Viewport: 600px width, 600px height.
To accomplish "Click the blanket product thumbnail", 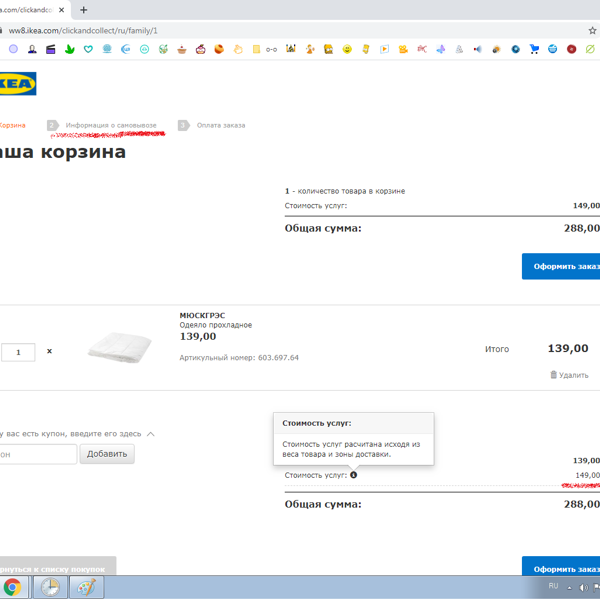I will coord(120,348).
